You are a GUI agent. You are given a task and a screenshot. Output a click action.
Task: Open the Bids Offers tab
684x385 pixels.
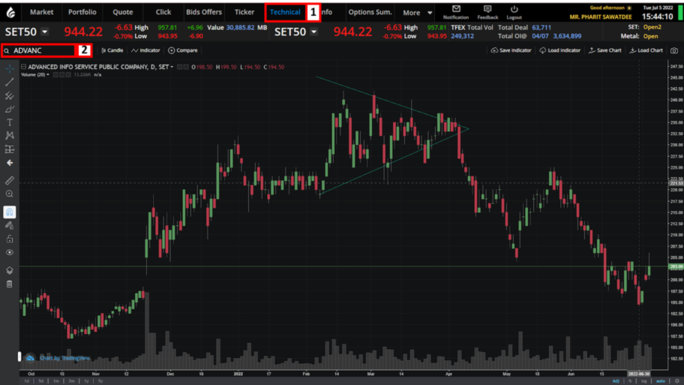[204, 12]
